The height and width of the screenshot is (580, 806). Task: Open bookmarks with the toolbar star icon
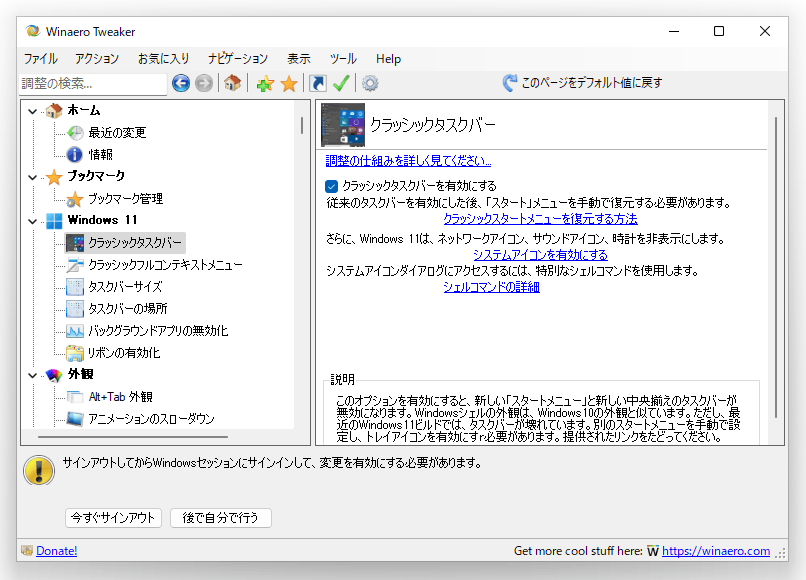(x=289, y=83)
